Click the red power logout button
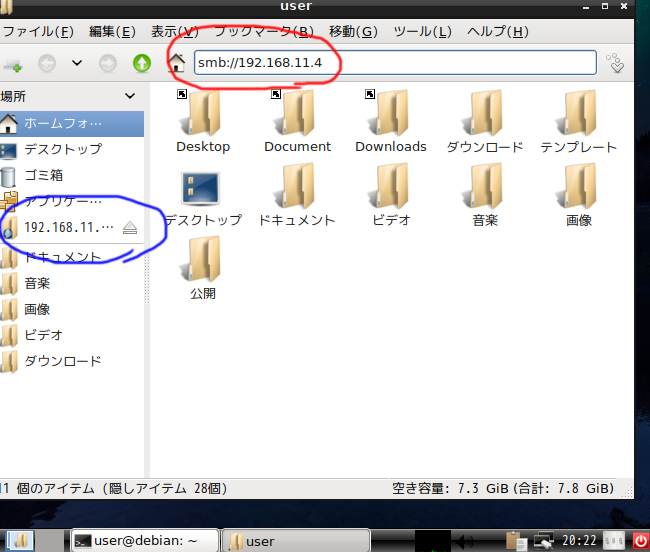Image resolution: width=650 pixels, height=552 pixels. (x=641, y=541)
